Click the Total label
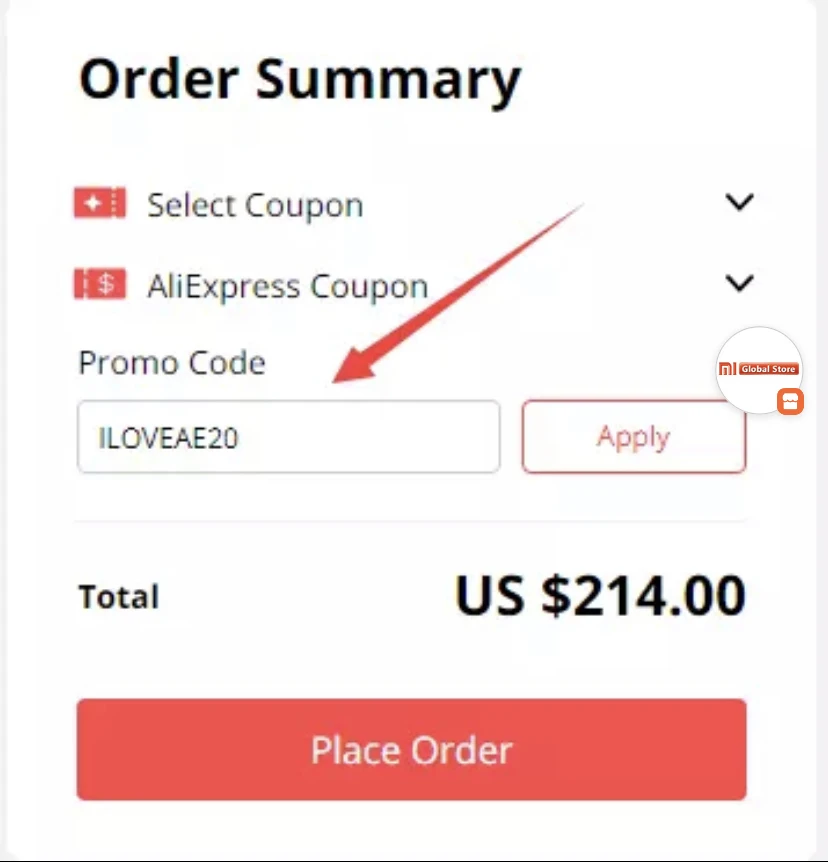 pyautogui.click(x=119, y=596)
